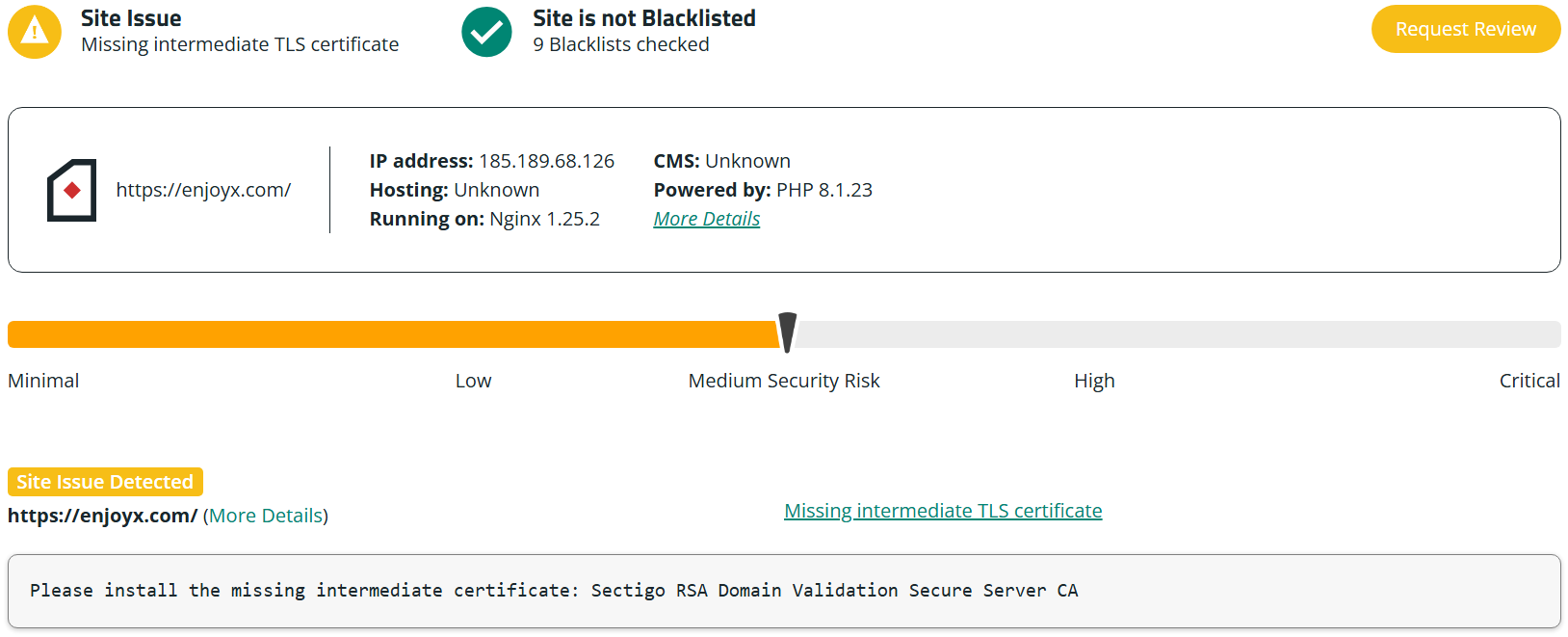Click the Site Issue Detected badge
This screenshot has width=1568, height=637.
click(x=105, y=482)
